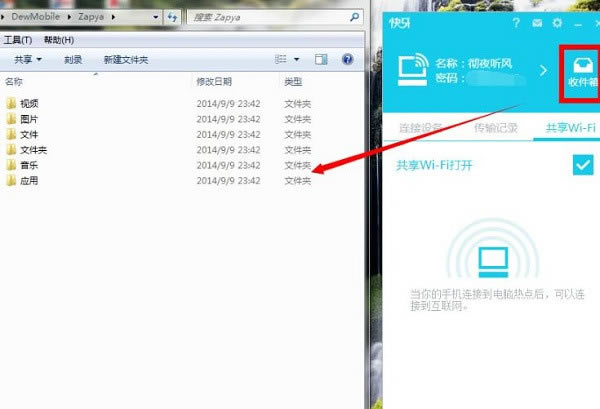
Task: Click the 刻录 toolbar button
Action: point(73,60)
